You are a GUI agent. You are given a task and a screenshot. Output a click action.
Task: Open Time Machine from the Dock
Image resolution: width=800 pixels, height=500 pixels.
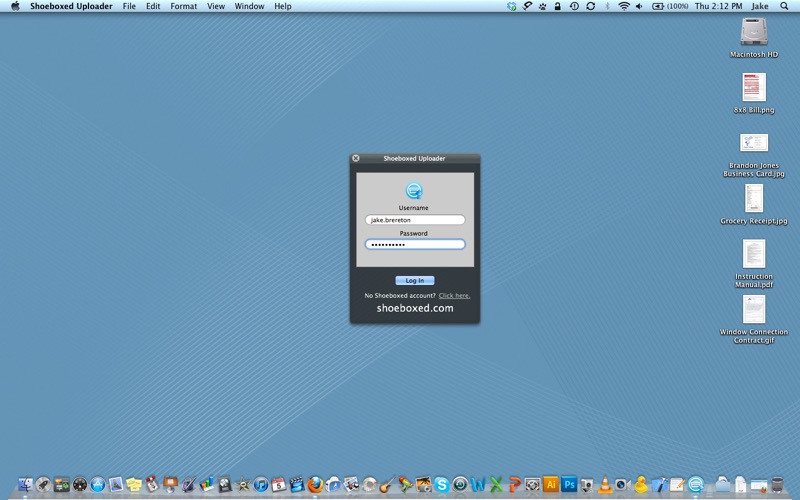coord(460,484)
